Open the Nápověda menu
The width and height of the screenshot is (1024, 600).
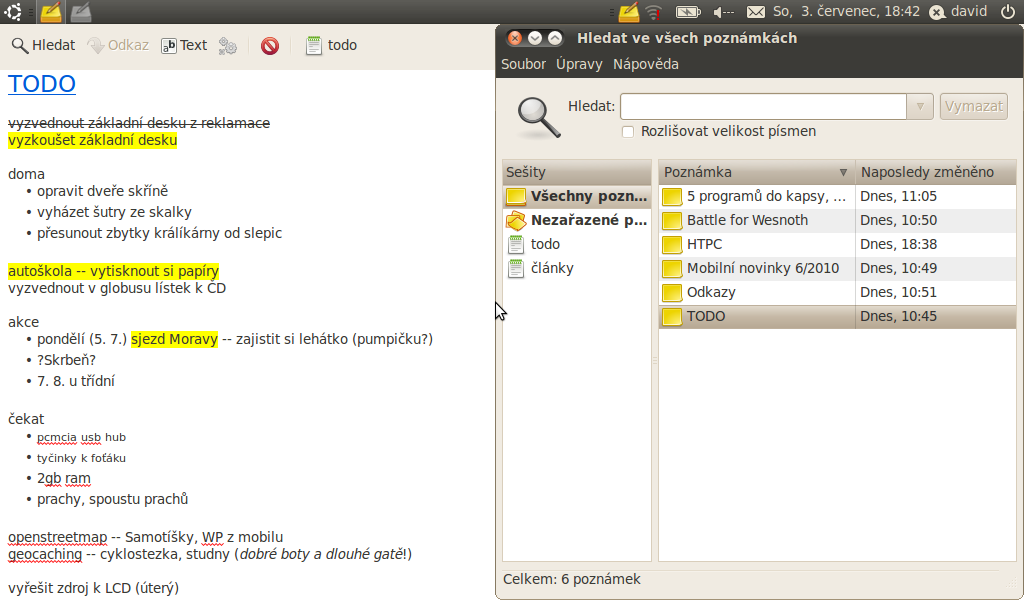tap(646, 64)
